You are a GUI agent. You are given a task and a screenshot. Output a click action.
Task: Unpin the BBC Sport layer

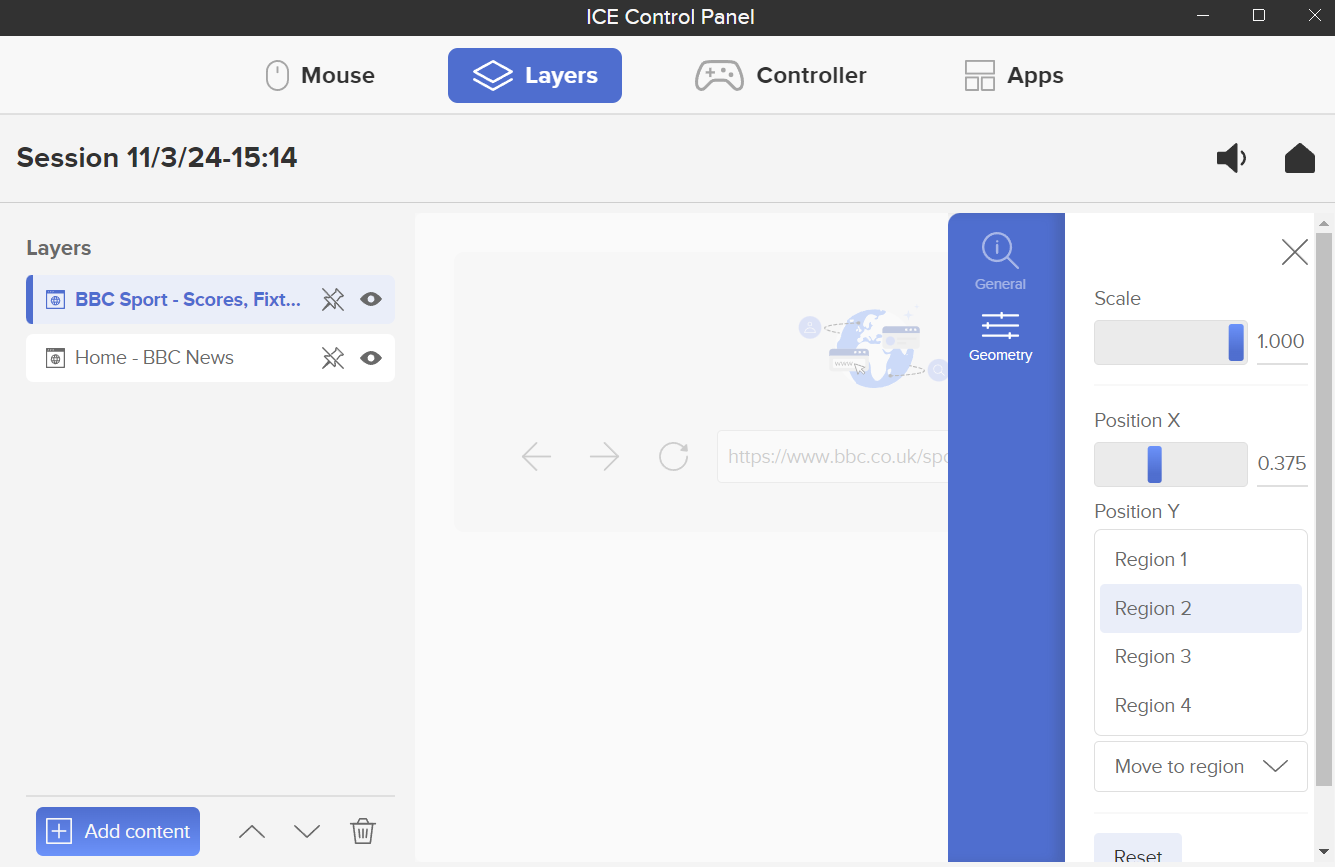pos(333,299)
